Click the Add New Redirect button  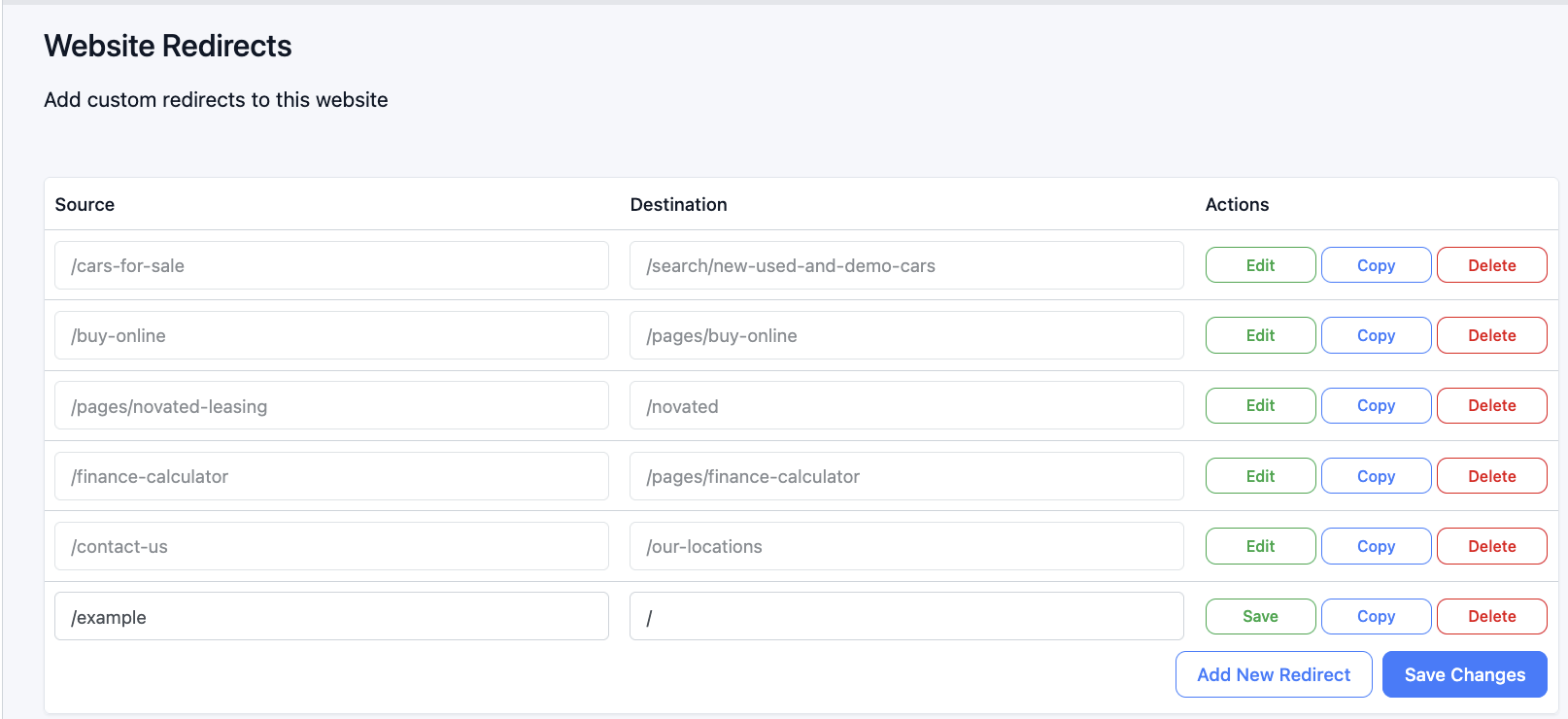pyautogui.click(x=1273, y=674)
